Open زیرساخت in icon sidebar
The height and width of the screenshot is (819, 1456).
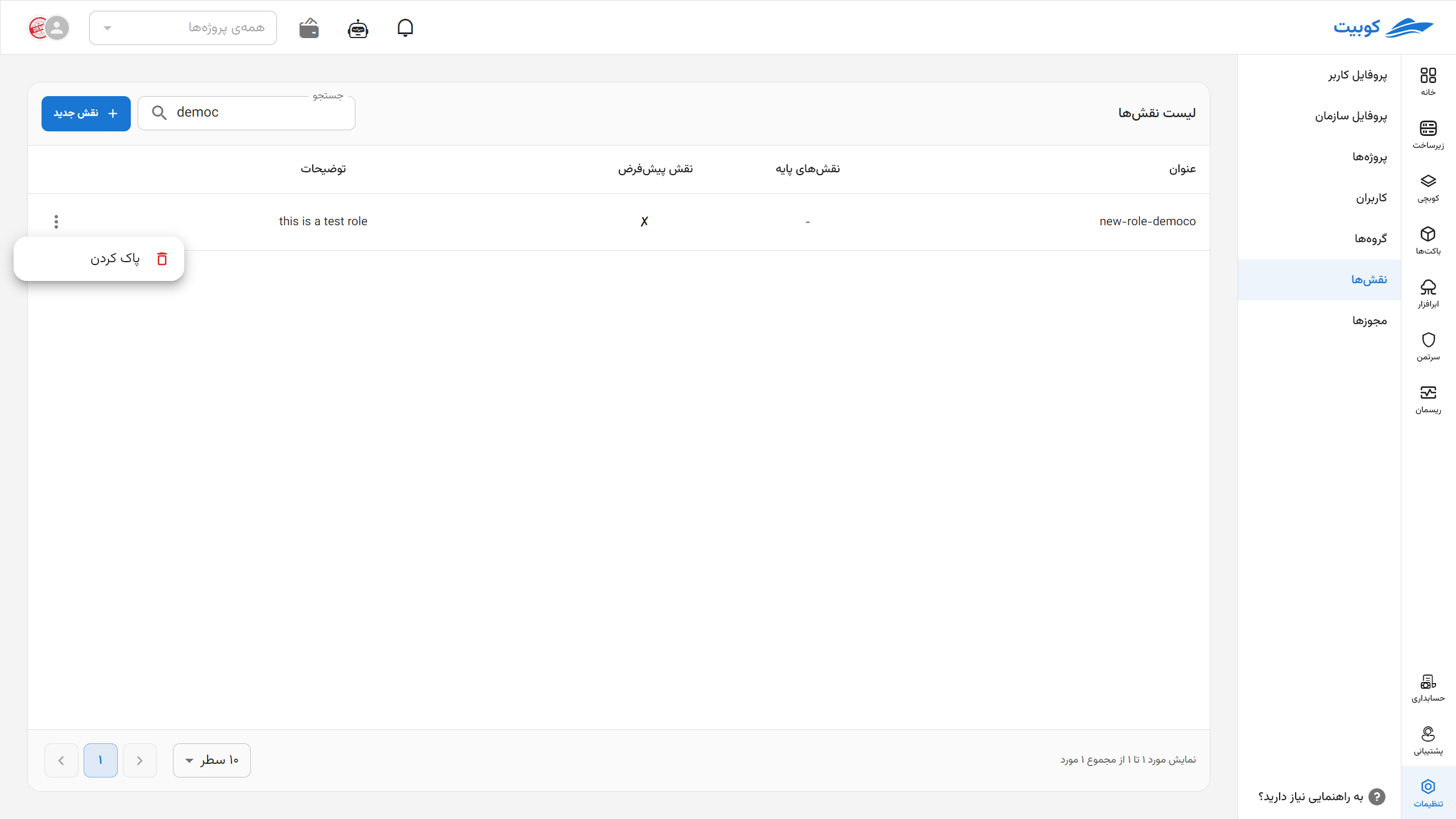click(1428, 135)
